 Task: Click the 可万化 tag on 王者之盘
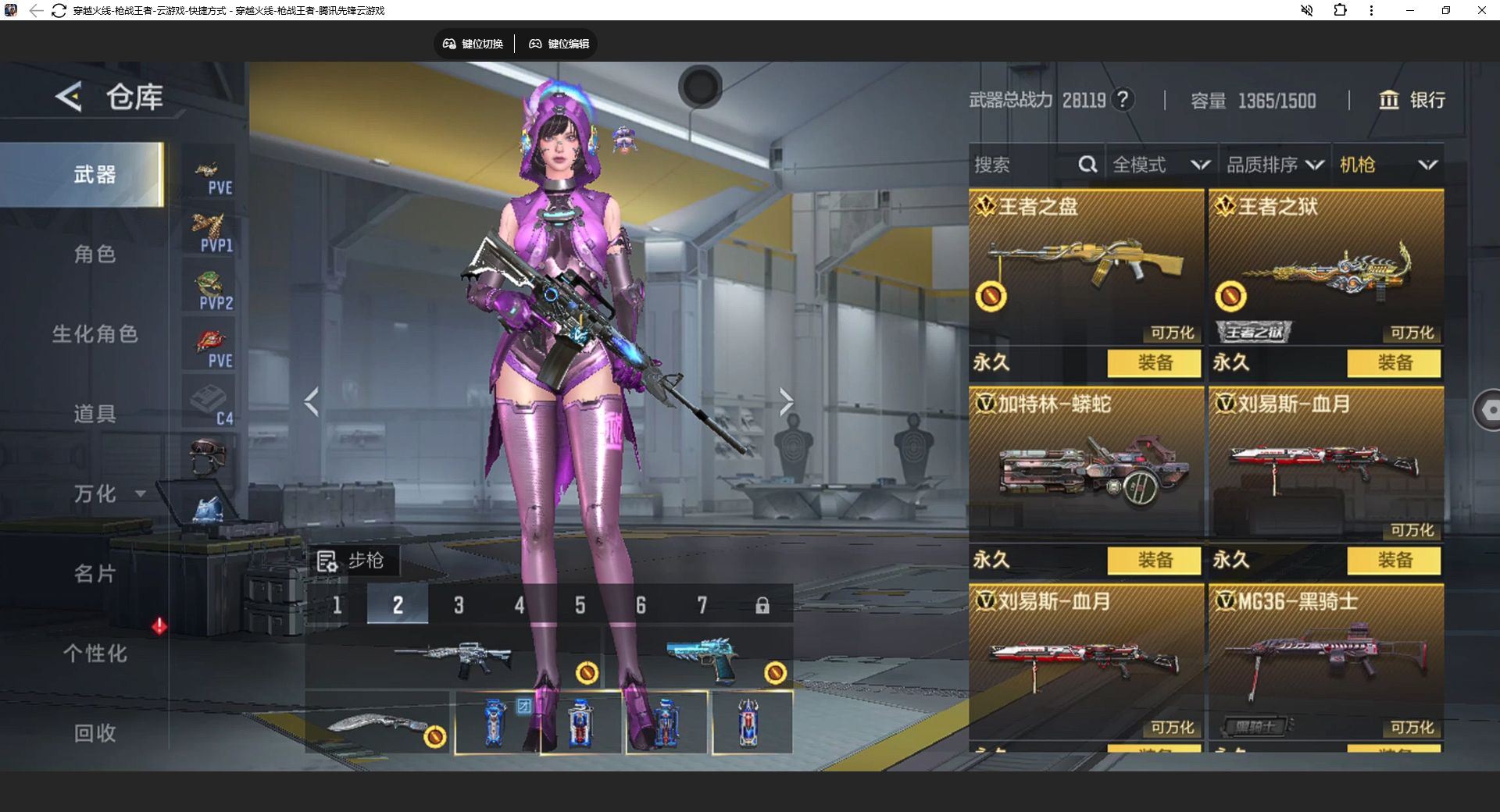click(1172, 333)
